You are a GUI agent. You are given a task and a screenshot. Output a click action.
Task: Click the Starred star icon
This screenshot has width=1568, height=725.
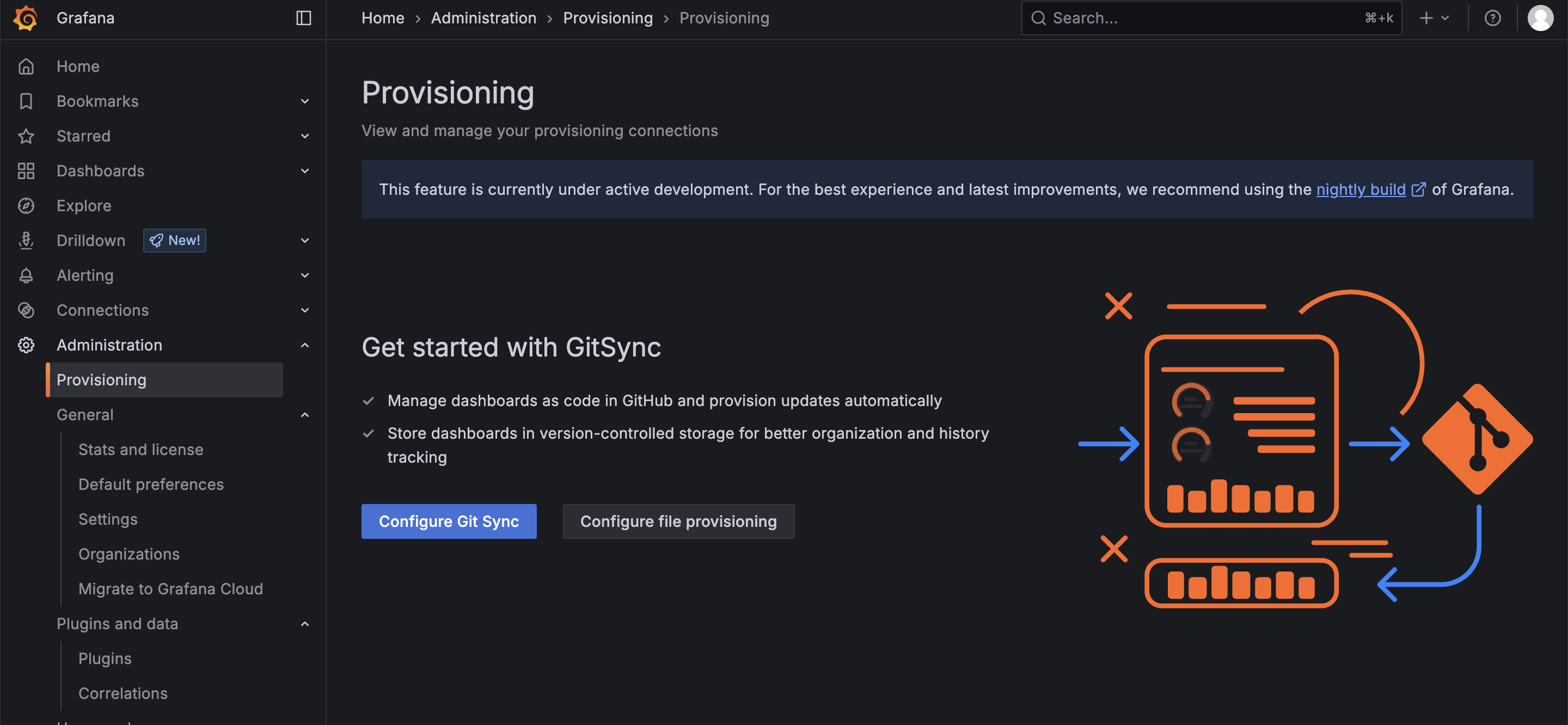coord(26,136)
